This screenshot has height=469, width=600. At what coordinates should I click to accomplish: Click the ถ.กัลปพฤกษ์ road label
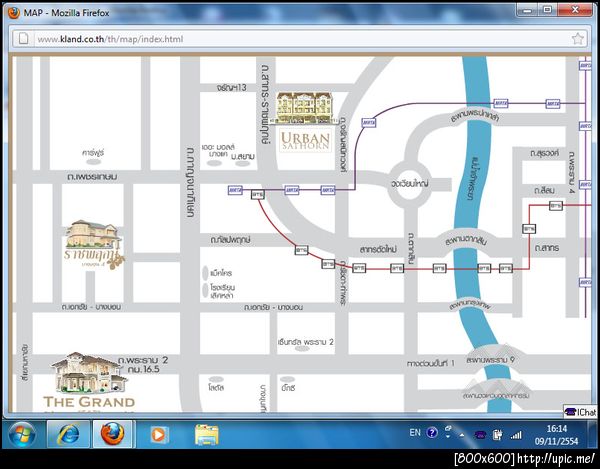tap(230, 240)
